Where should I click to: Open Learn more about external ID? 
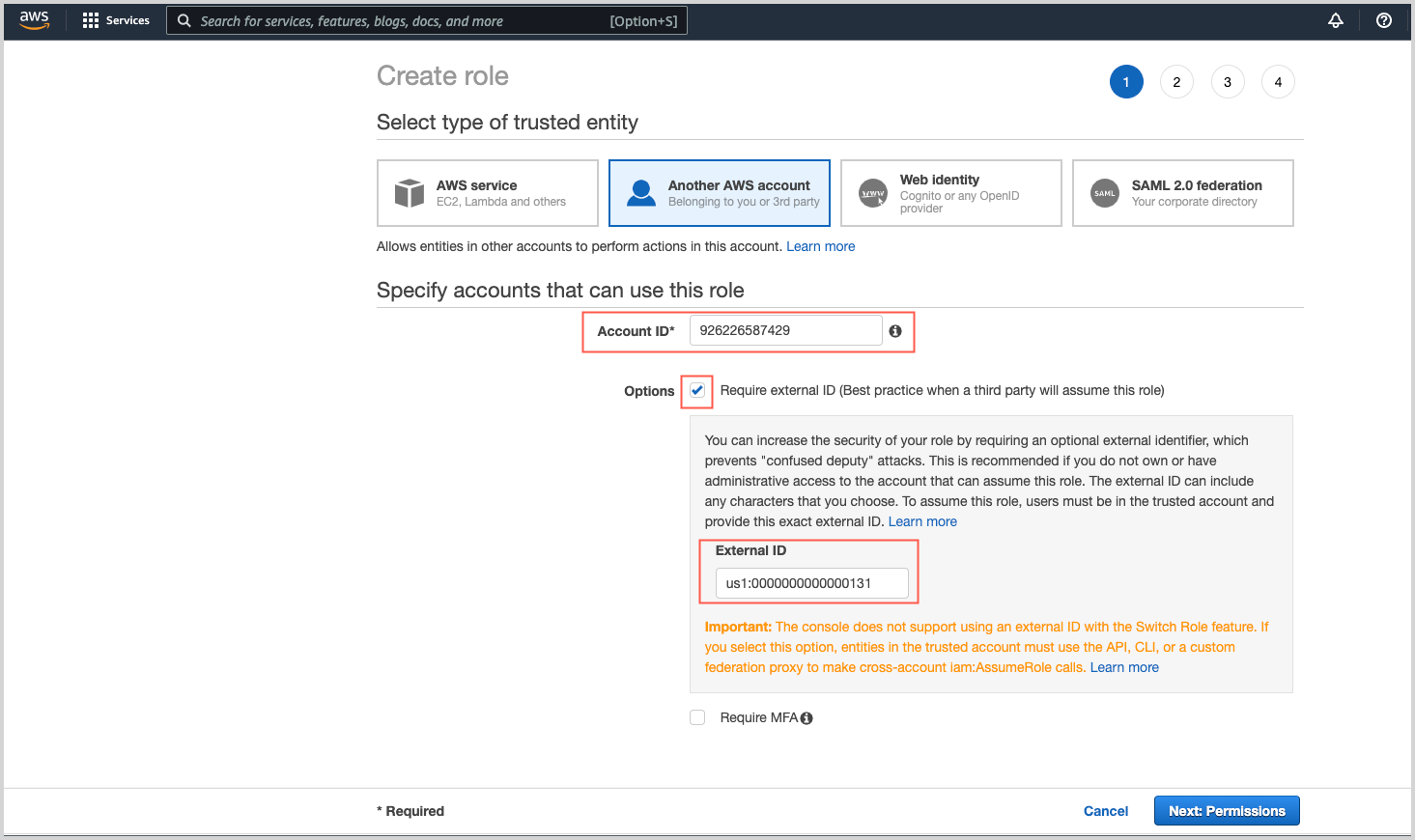(x=921, y=520)
